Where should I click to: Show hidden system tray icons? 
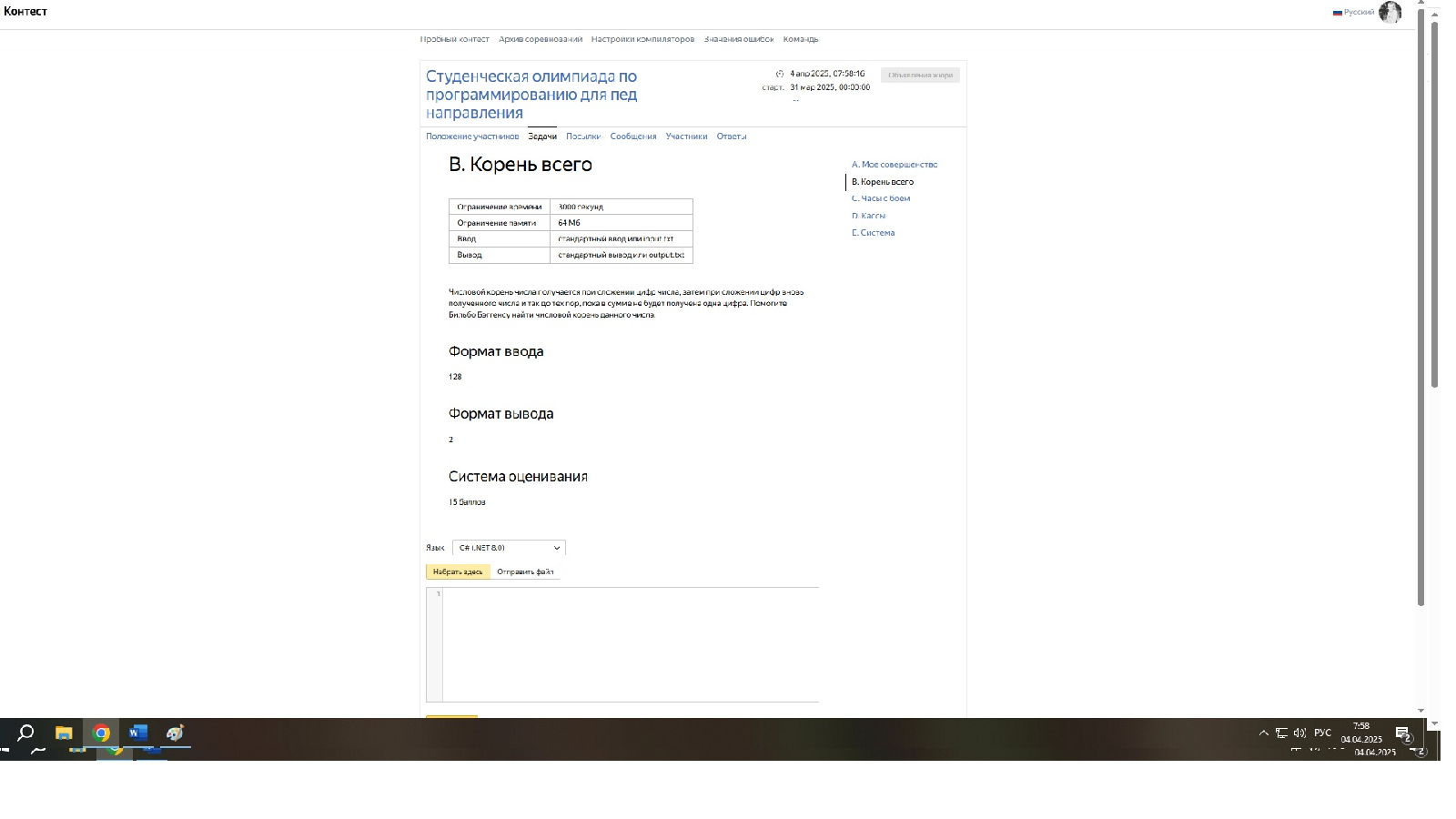[x=1263, y=733]
